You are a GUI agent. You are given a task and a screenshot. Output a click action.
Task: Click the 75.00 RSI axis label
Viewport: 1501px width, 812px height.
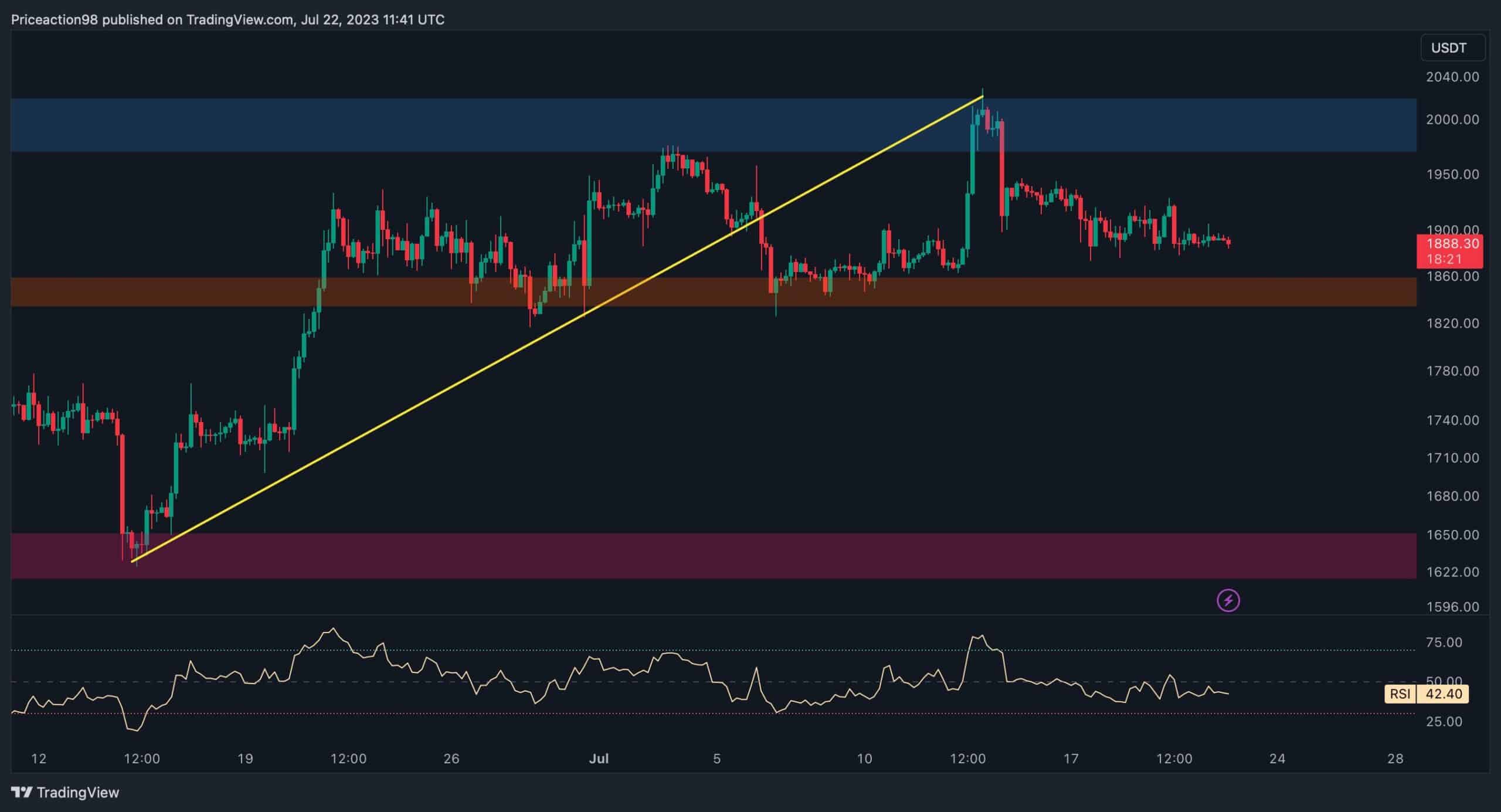tap(1444, 643)
